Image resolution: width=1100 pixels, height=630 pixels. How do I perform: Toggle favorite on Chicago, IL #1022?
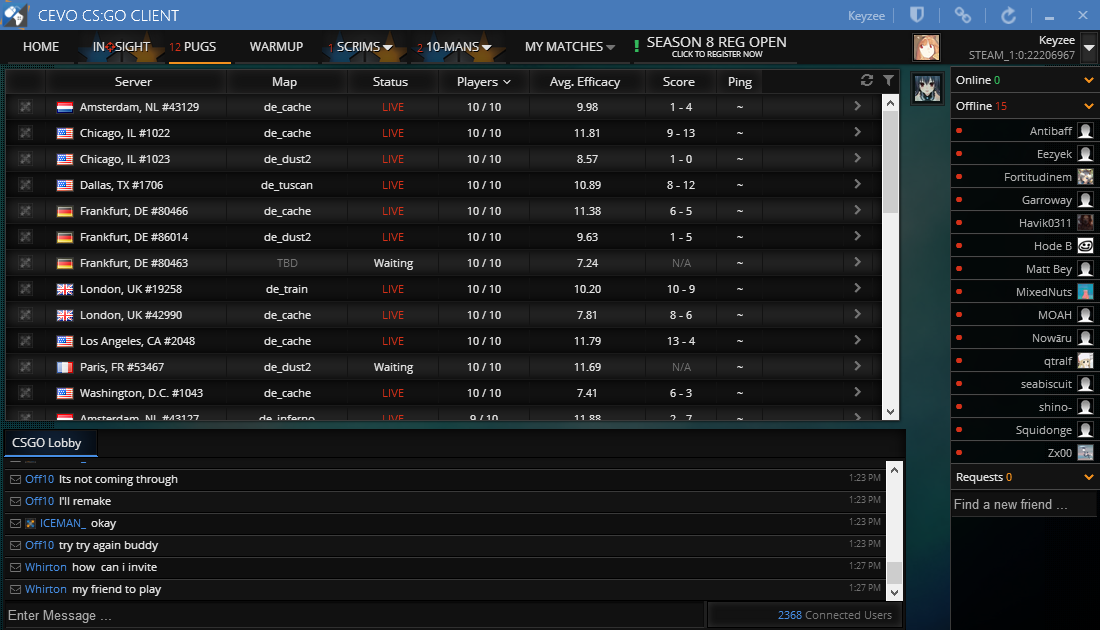point(25,133)
